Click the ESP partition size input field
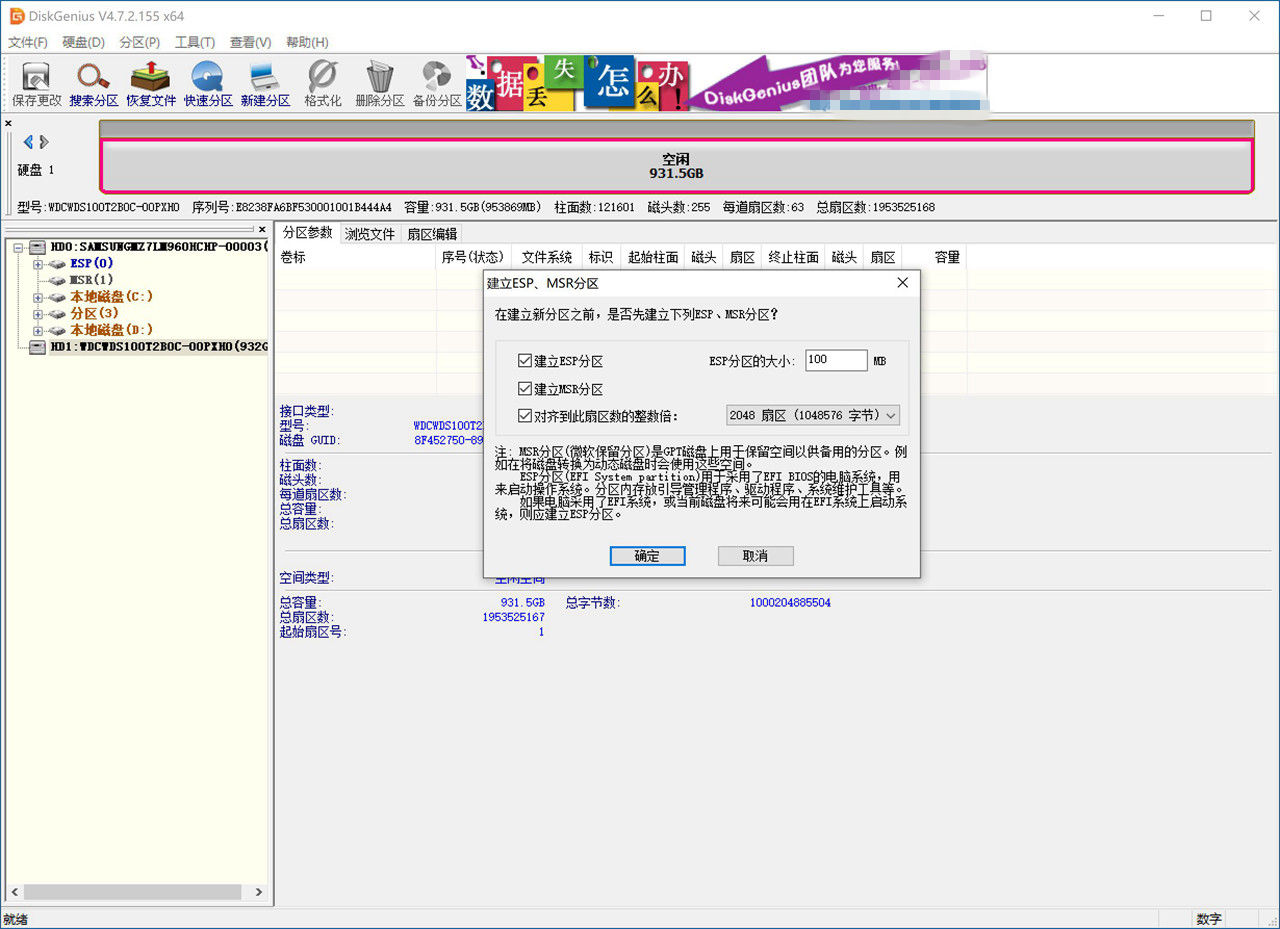The height and width of the screenshot is (929, 1280). [836, 360]
